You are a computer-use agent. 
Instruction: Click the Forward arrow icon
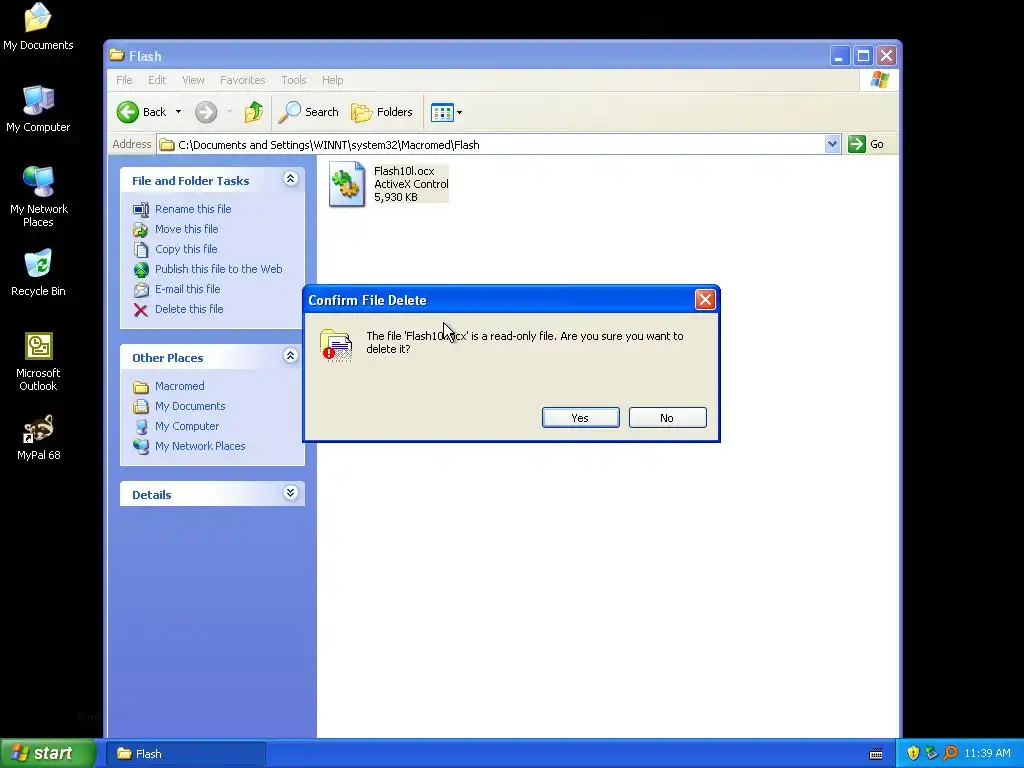206,112
